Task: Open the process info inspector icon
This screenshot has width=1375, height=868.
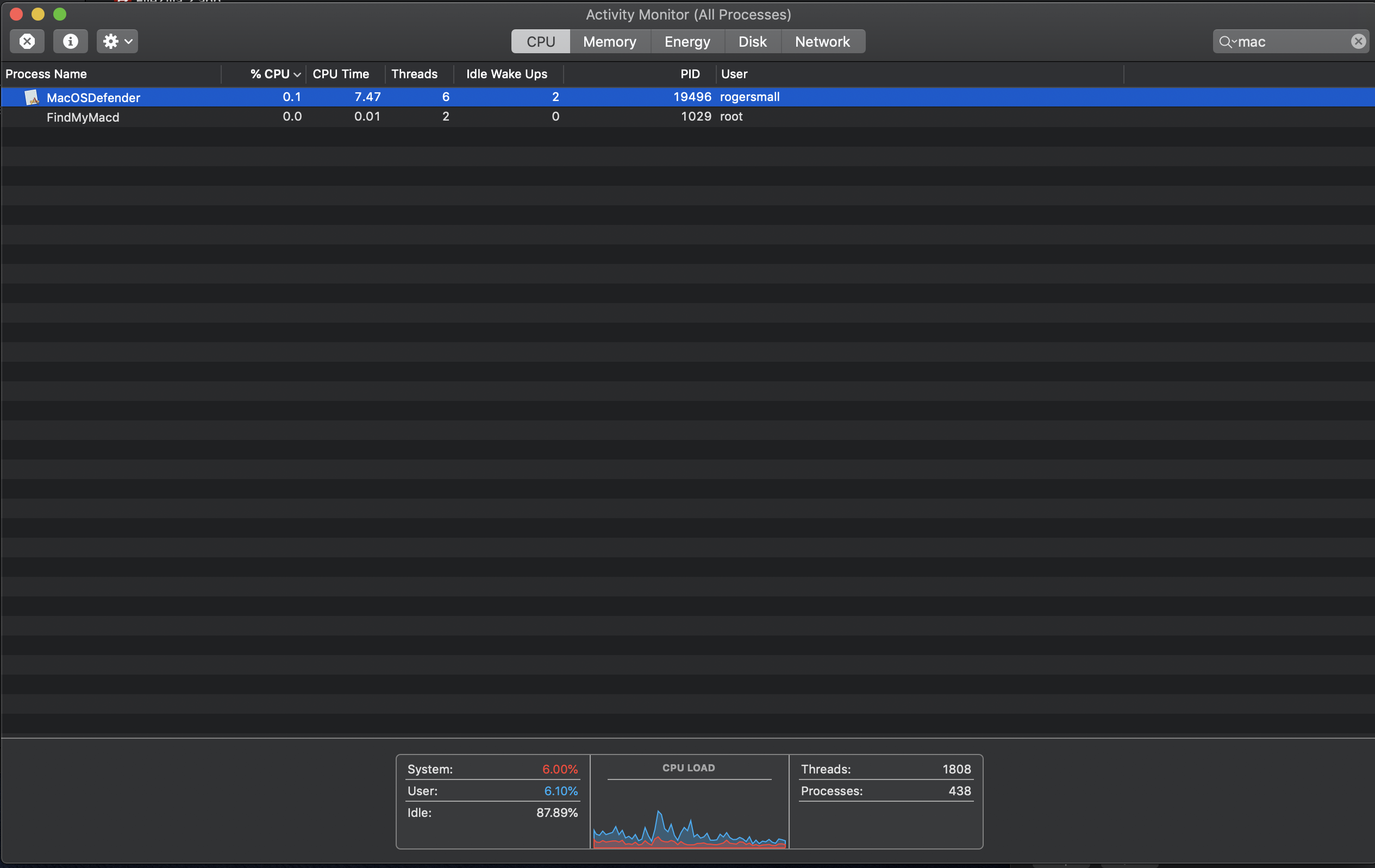Action: (70, 41)
